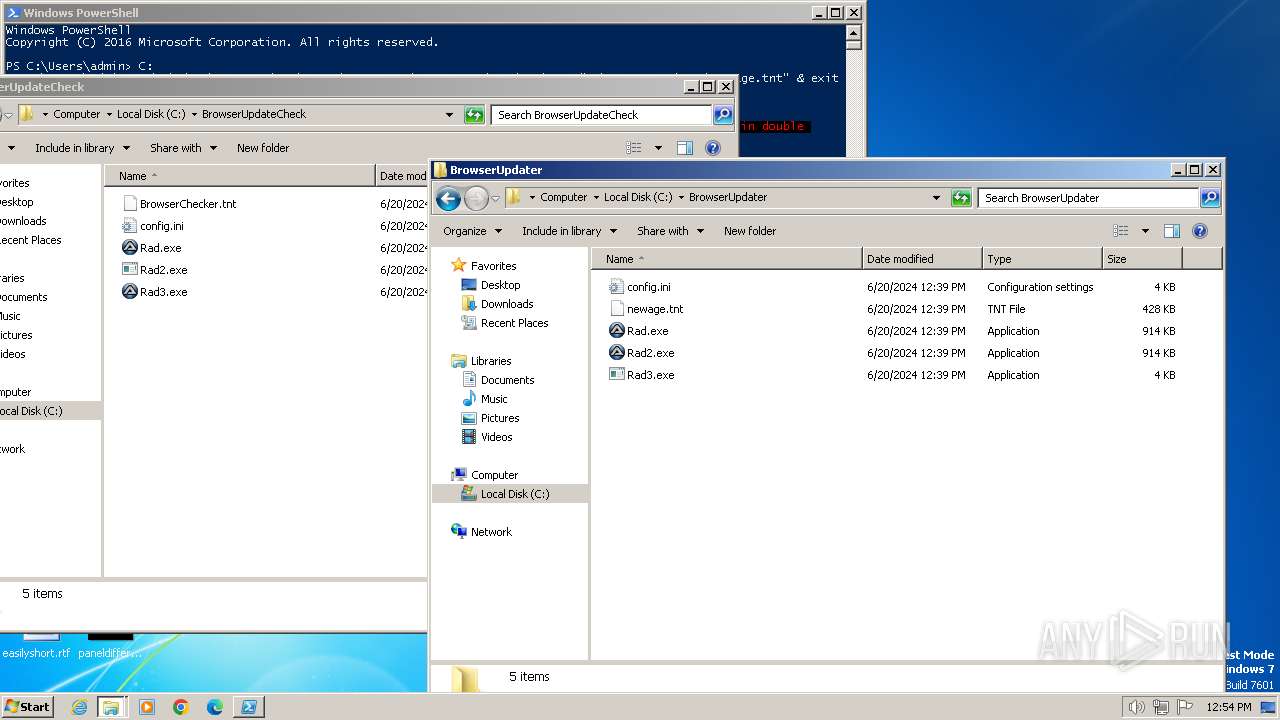Open Help in BrowserUpdater window

tap(1200, 231)
